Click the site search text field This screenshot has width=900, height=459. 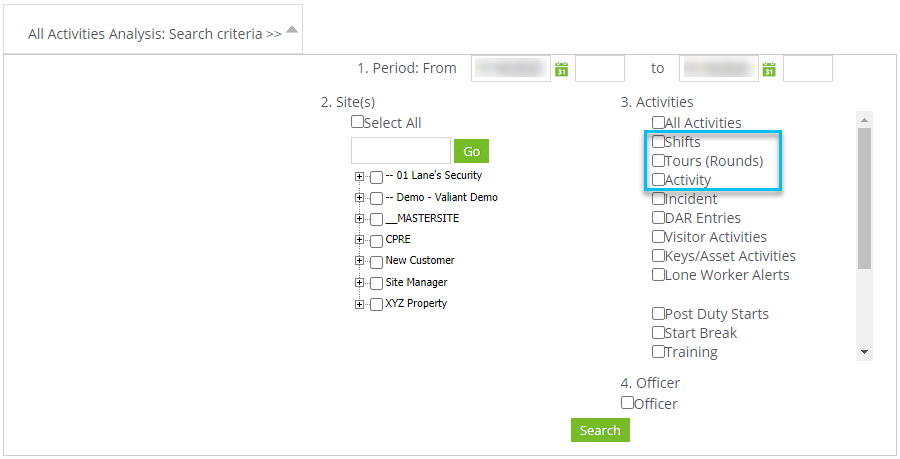click(401, 151)
